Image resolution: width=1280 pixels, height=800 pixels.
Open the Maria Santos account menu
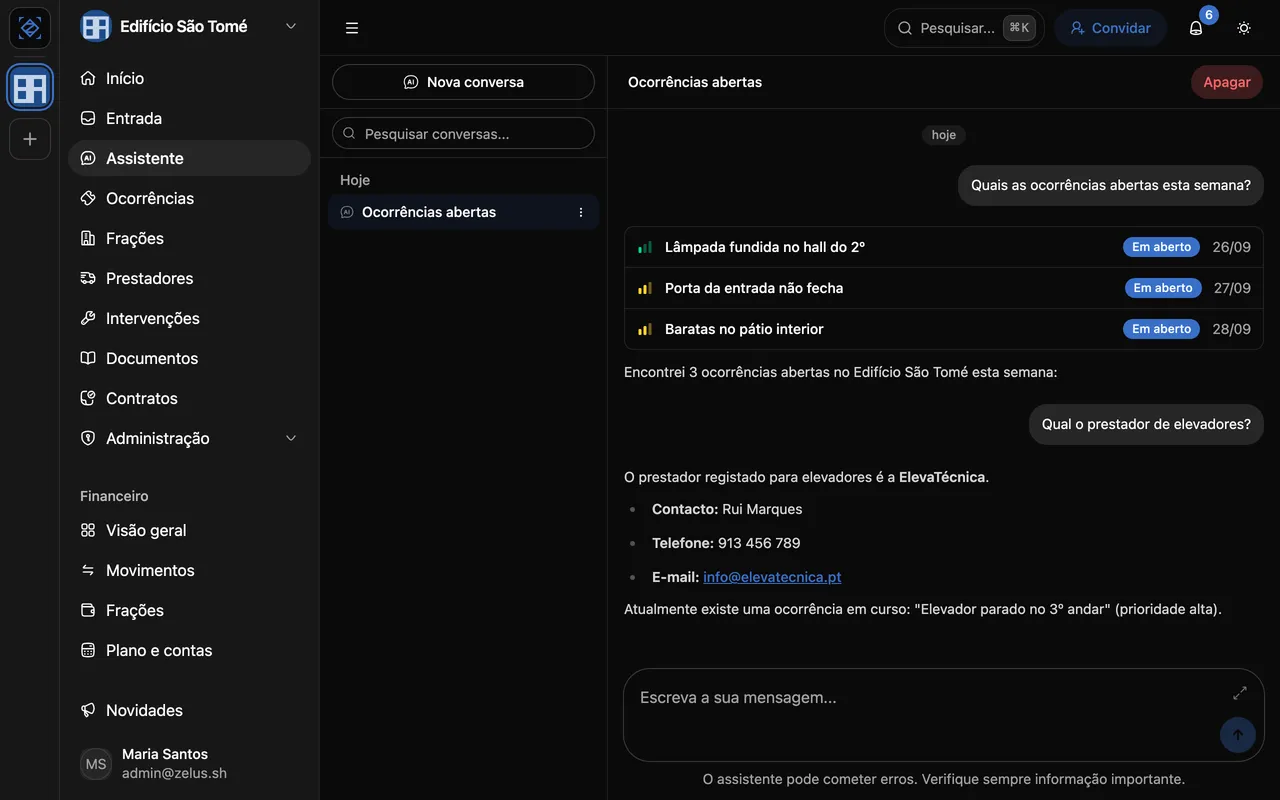(x=189, y=763)
